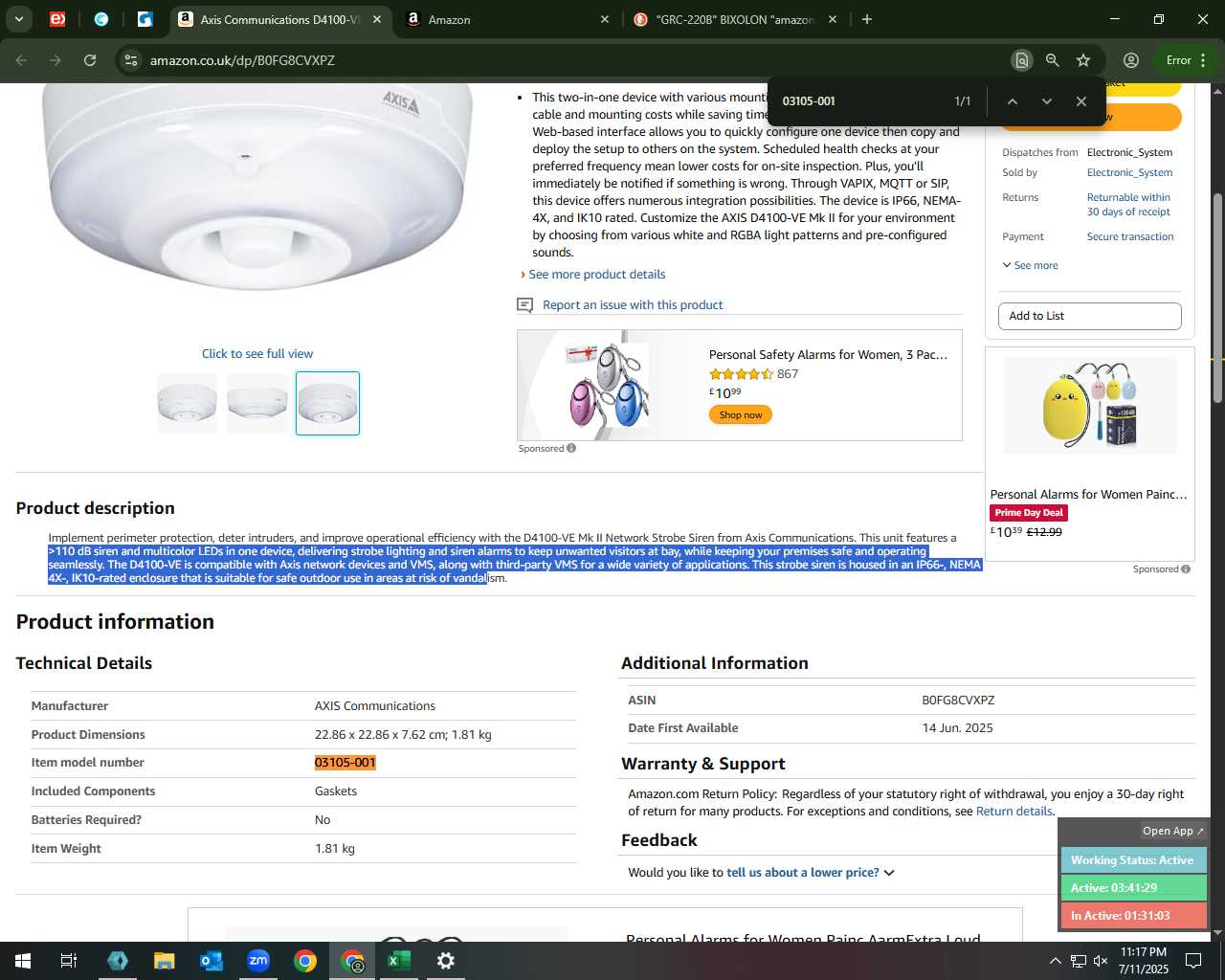The image size is (1225, 980).
Task: Click the address bar URL
Action: tap(242, 60)
